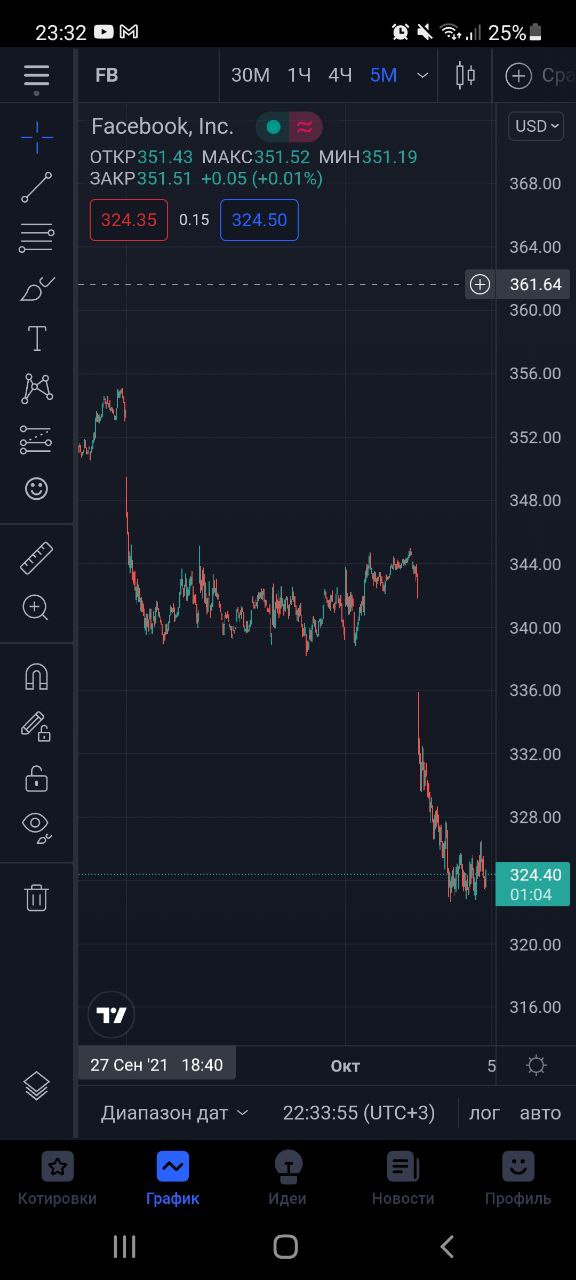This screenshot has width=576, height=1280.
Task: Hide all drawings with eye icon
Action: [x=37, y=827]
